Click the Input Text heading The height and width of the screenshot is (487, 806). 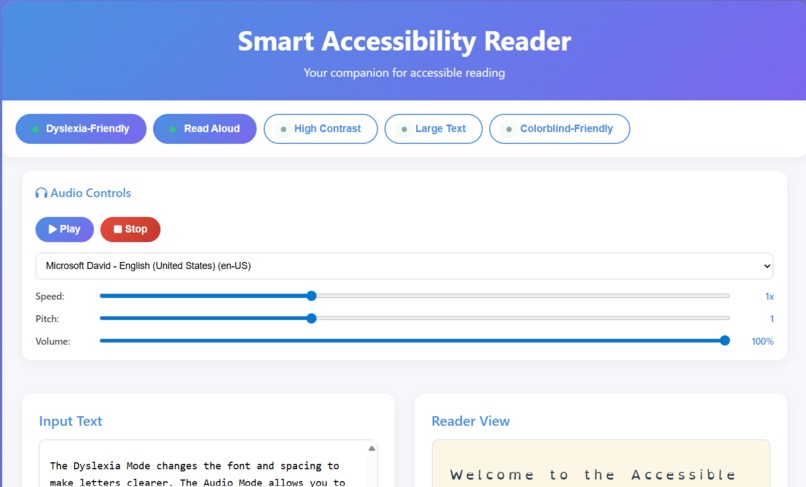click(x=70, y=421)
